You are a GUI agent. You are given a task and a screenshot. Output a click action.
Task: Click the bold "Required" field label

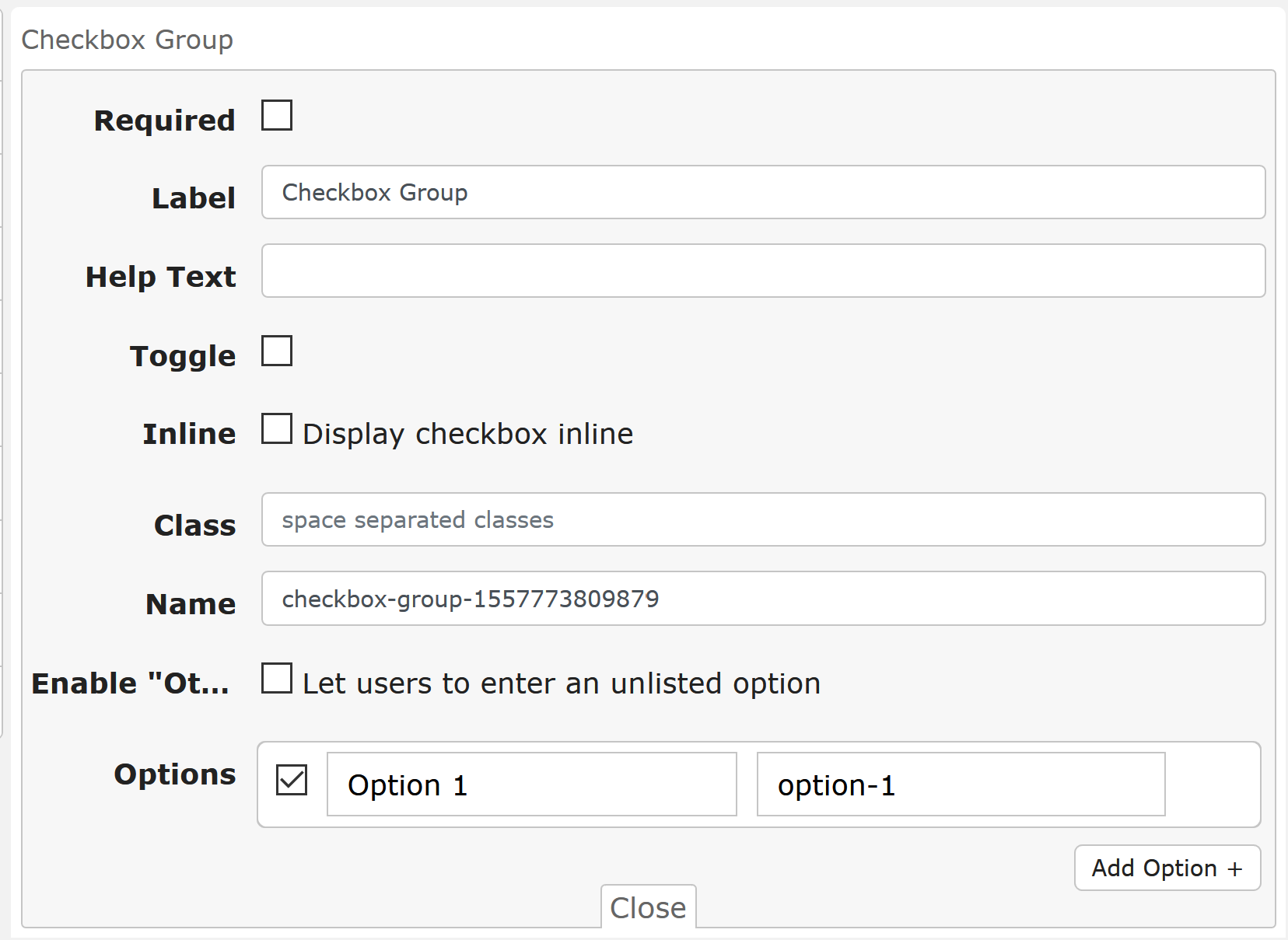tap(164, 121)
